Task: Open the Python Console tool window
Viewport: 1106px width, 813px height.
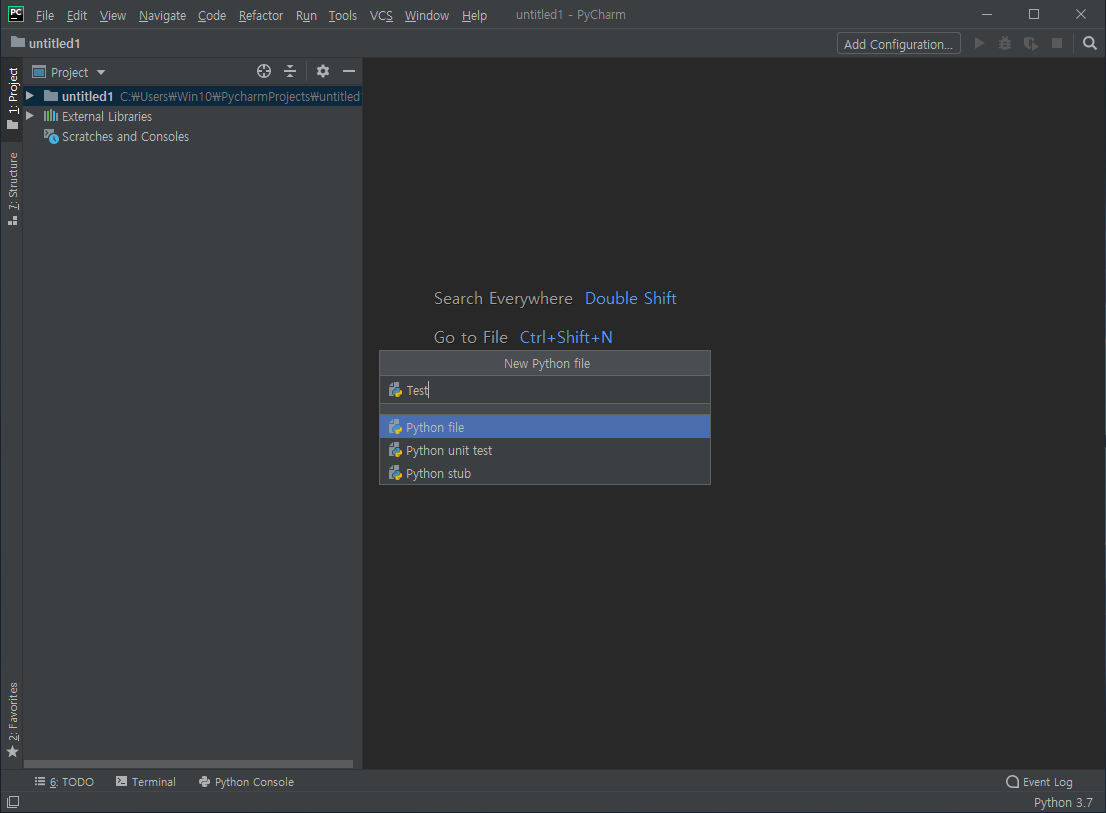Action: (246, 781)
